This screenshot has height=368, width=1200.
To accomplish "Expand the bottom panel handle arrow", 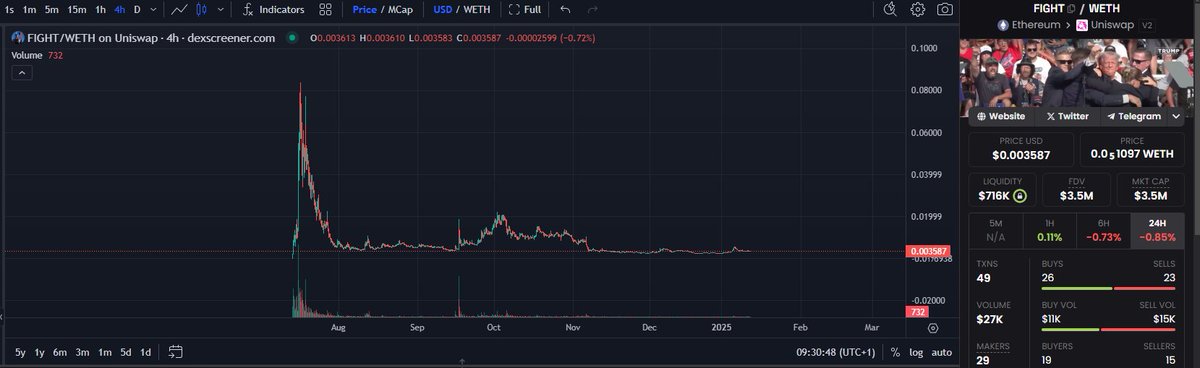I will [x=462, y=362].
